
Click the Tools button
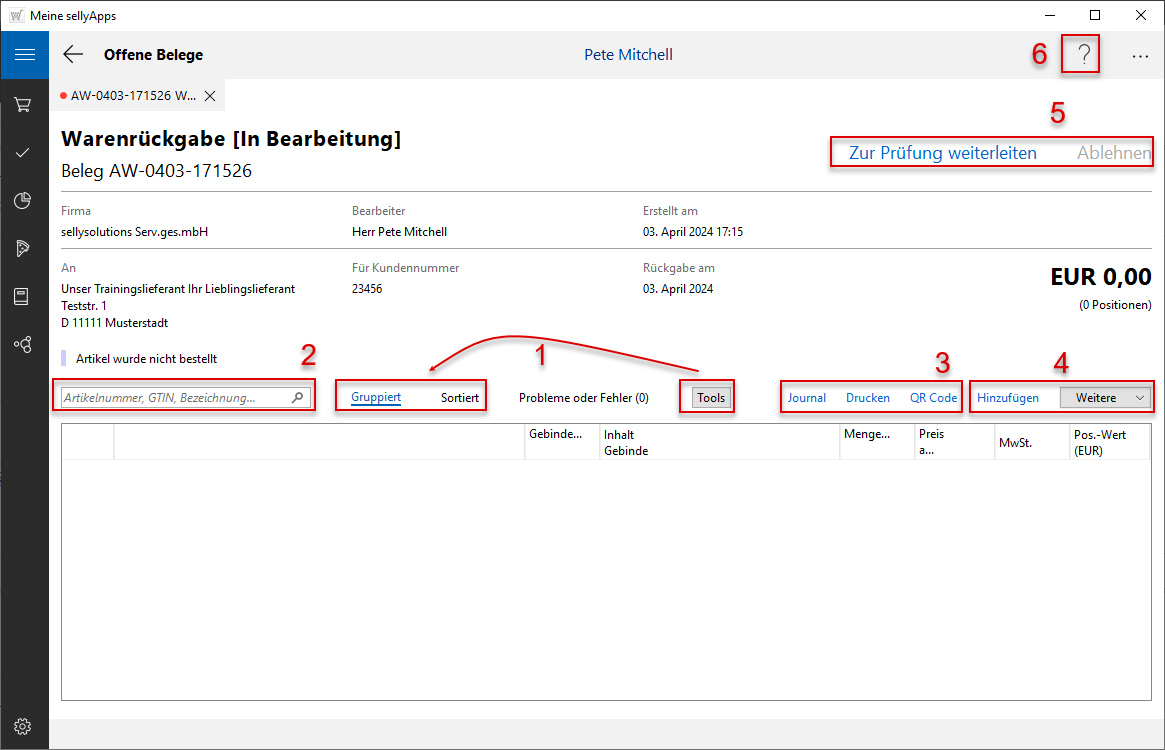click(711, 397)
